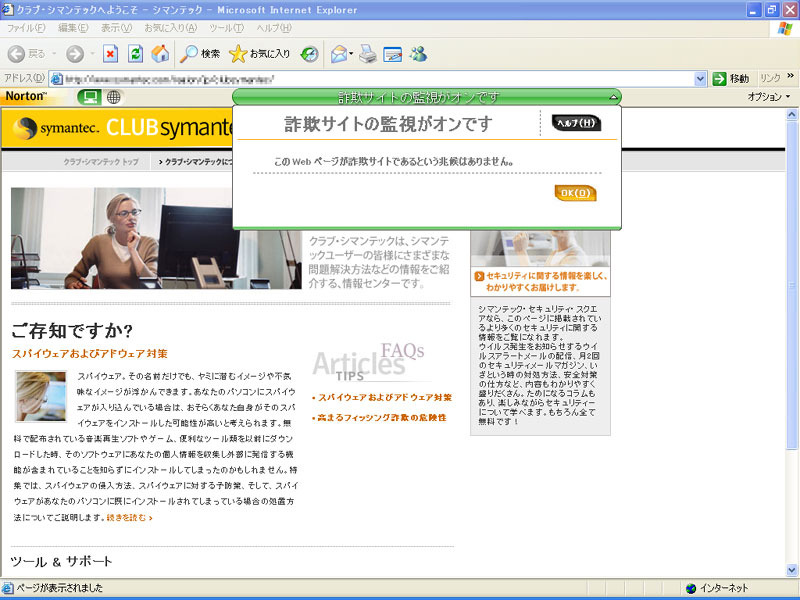Click the リンク links bar label

tap(770, 78)
